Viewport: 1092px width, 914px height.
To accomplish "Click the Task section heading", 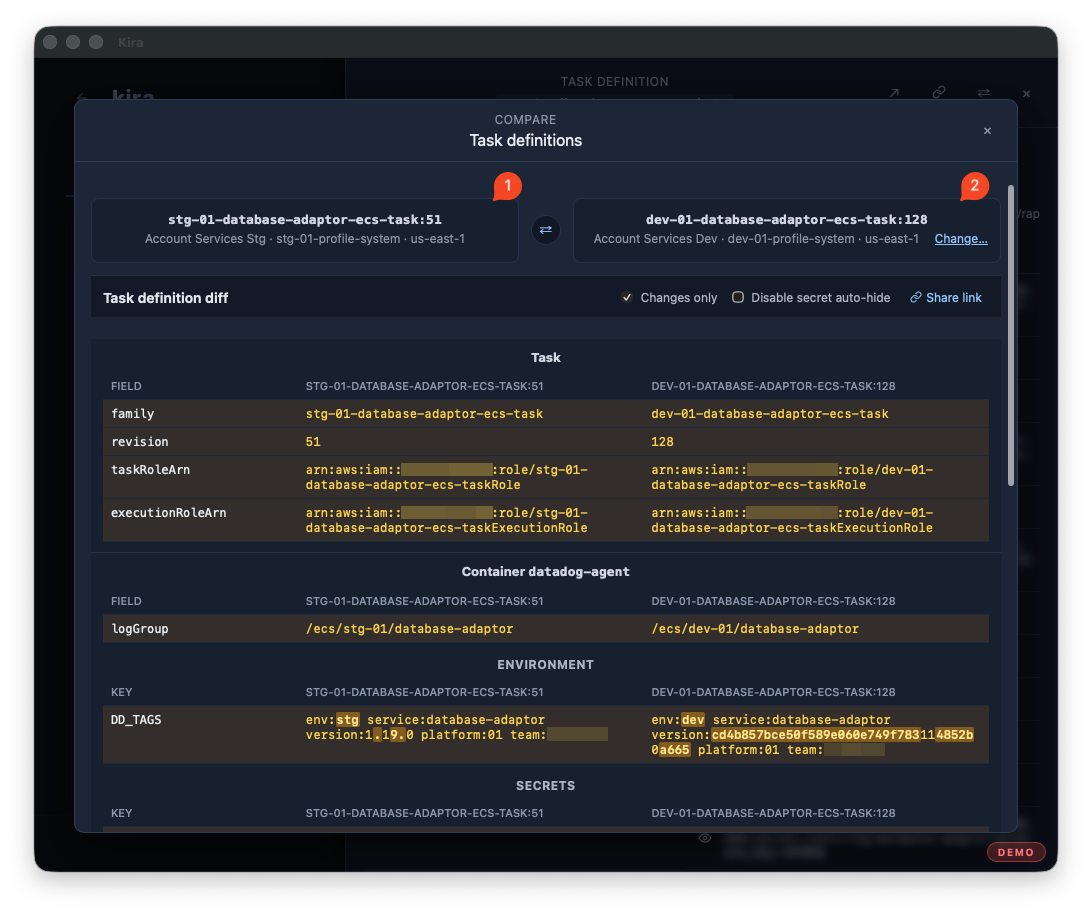I will (x=546, y=357).
